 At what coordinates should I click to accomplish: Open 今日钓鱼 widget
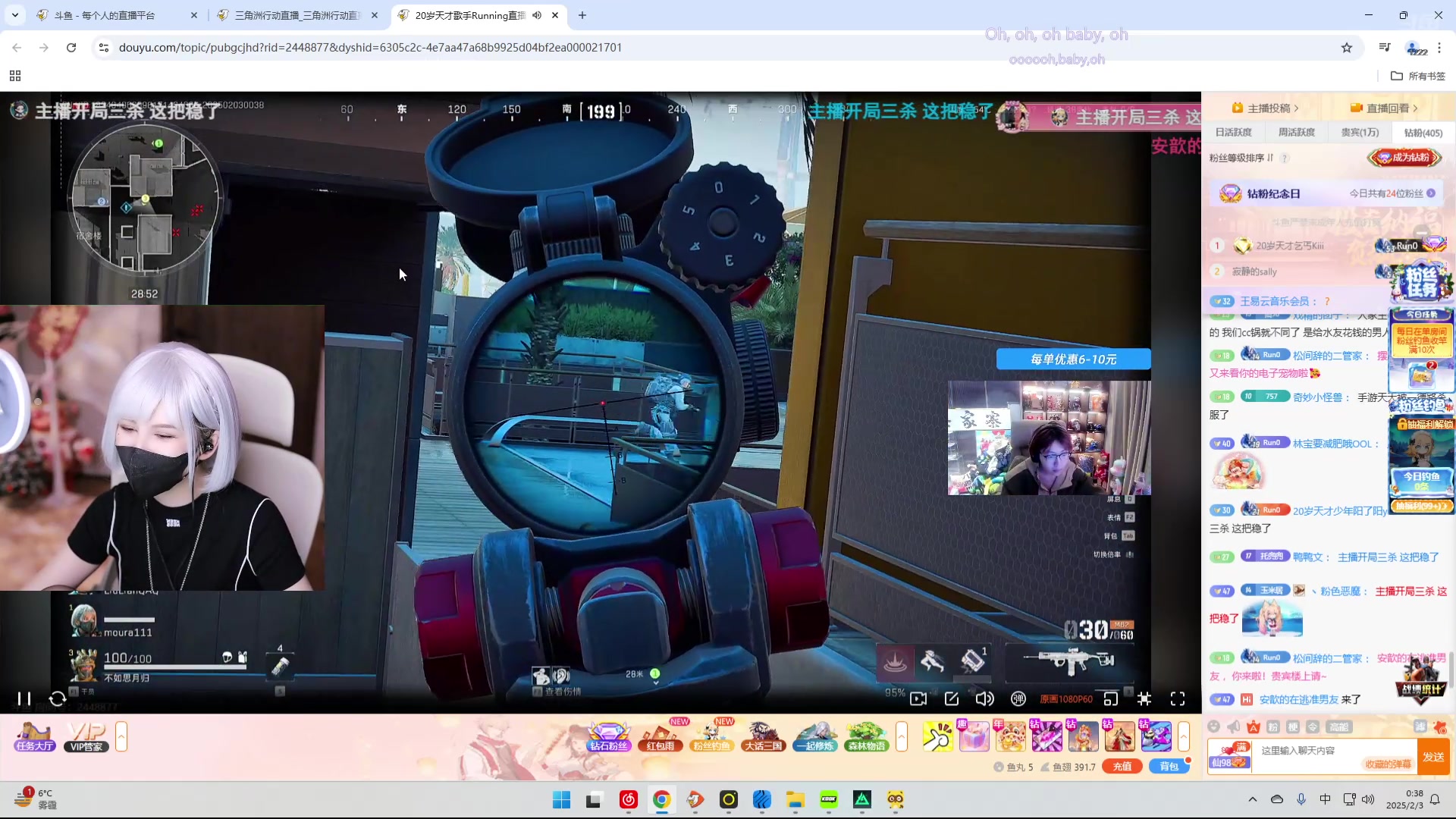coord(1421,482)
